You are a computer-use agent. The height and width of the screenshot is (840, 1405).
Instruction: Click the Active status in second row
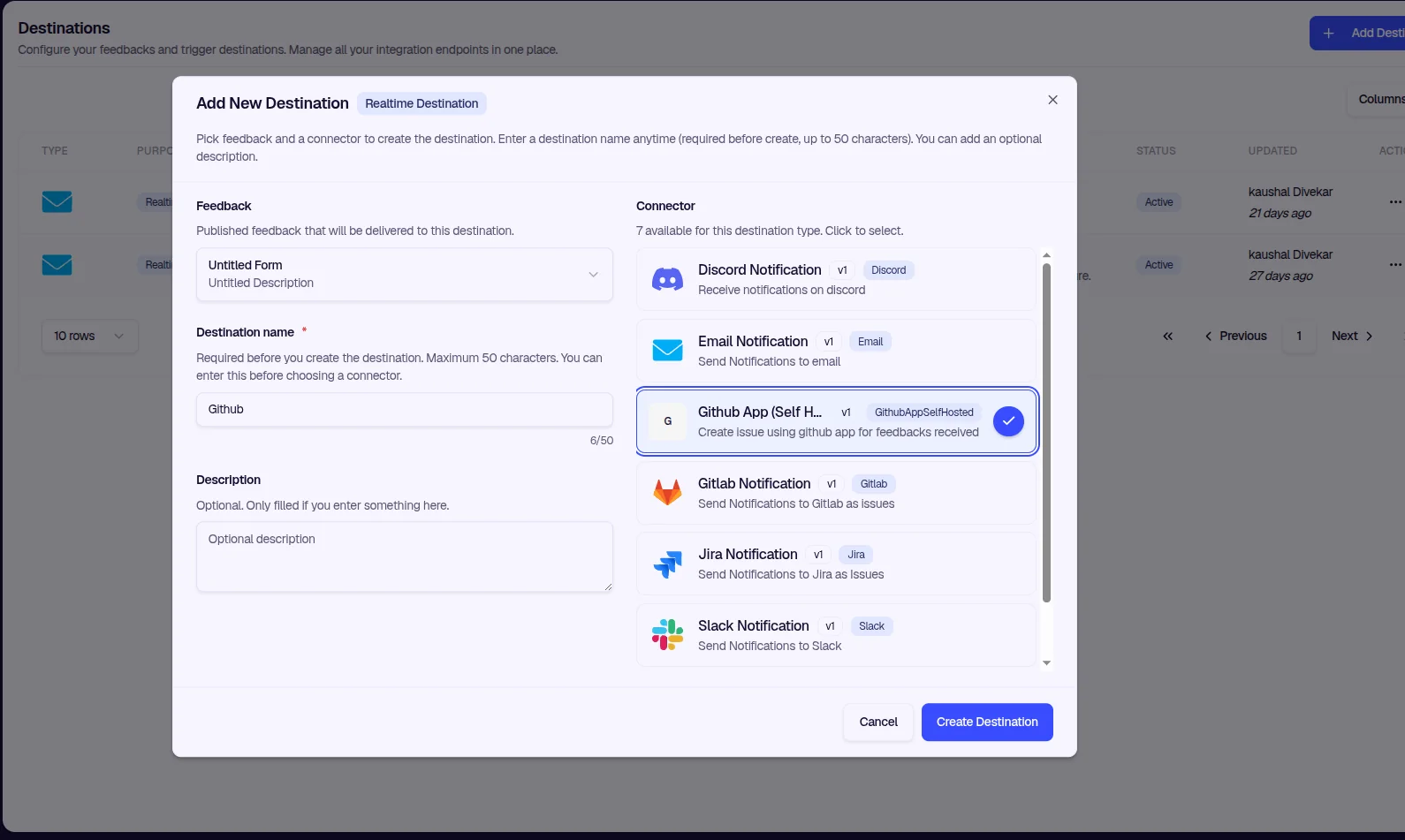(x=1158, y=265)
